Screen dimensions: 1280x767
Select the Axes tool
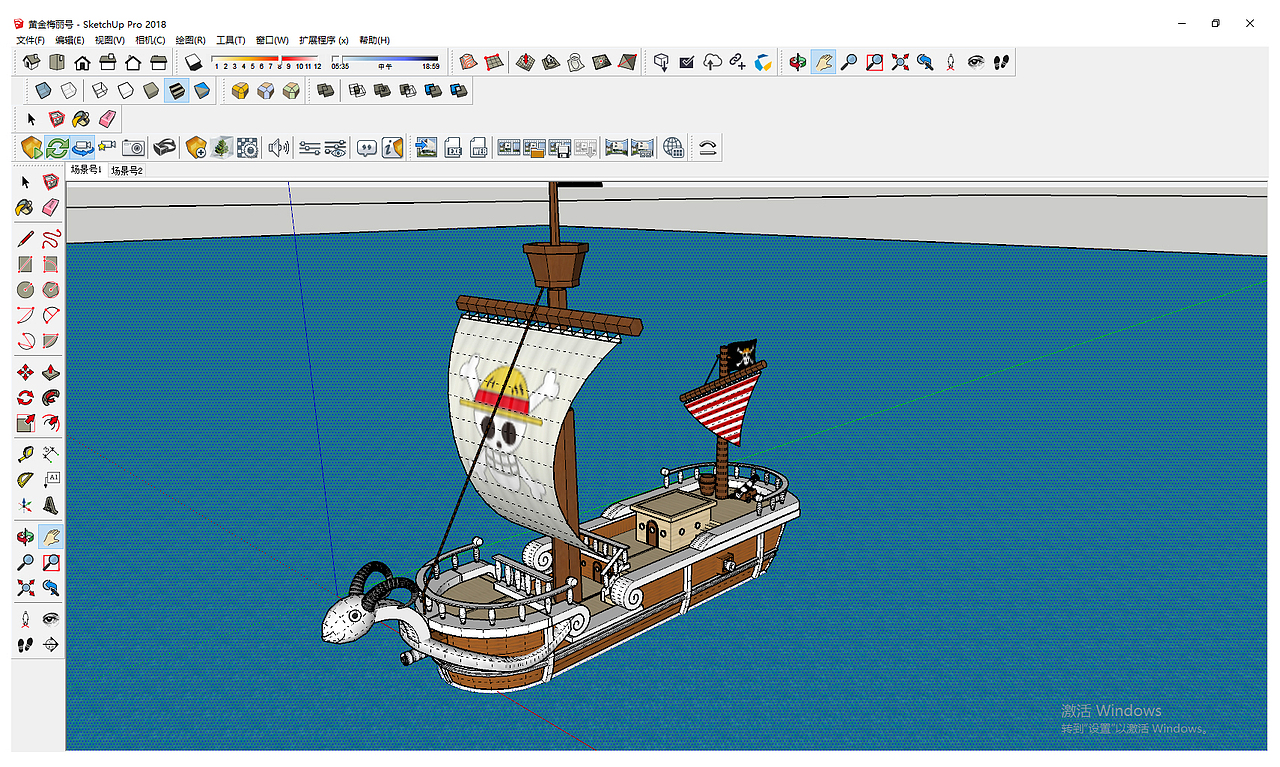point(25,505)
